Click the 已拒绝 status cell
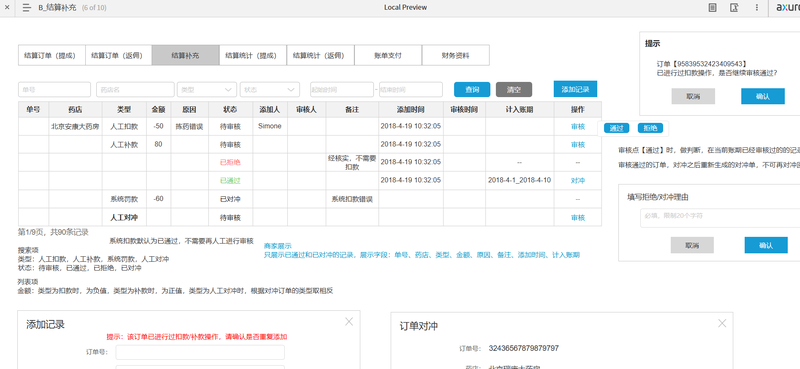Image resolution: width=800 pixels, height=369 pixels. [x=230, y=162]
